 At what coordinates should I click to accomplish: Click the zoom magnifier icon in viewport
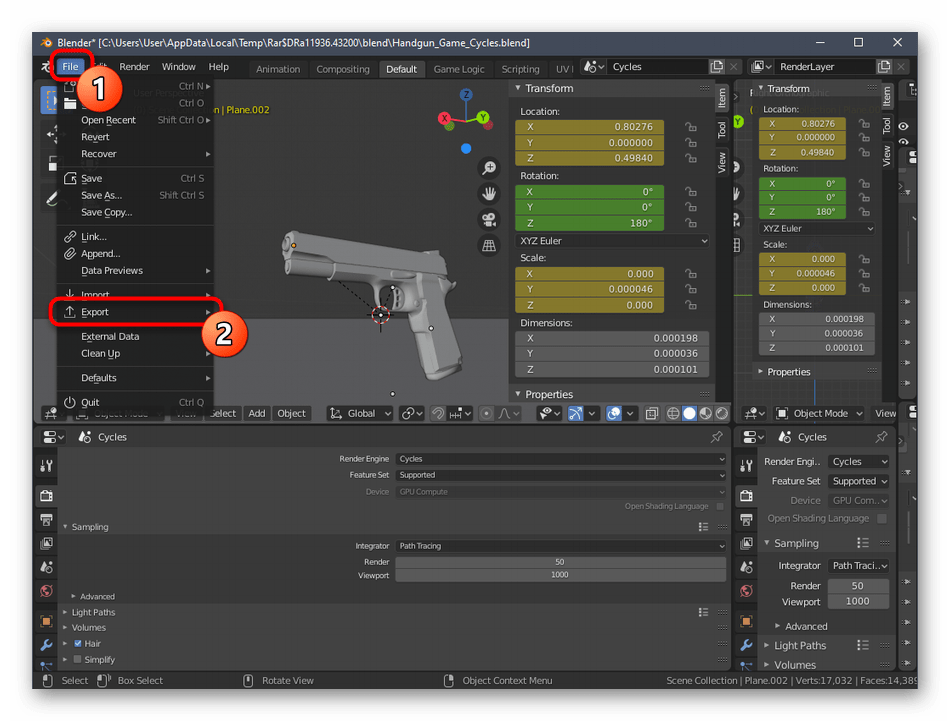pos(489,168)
